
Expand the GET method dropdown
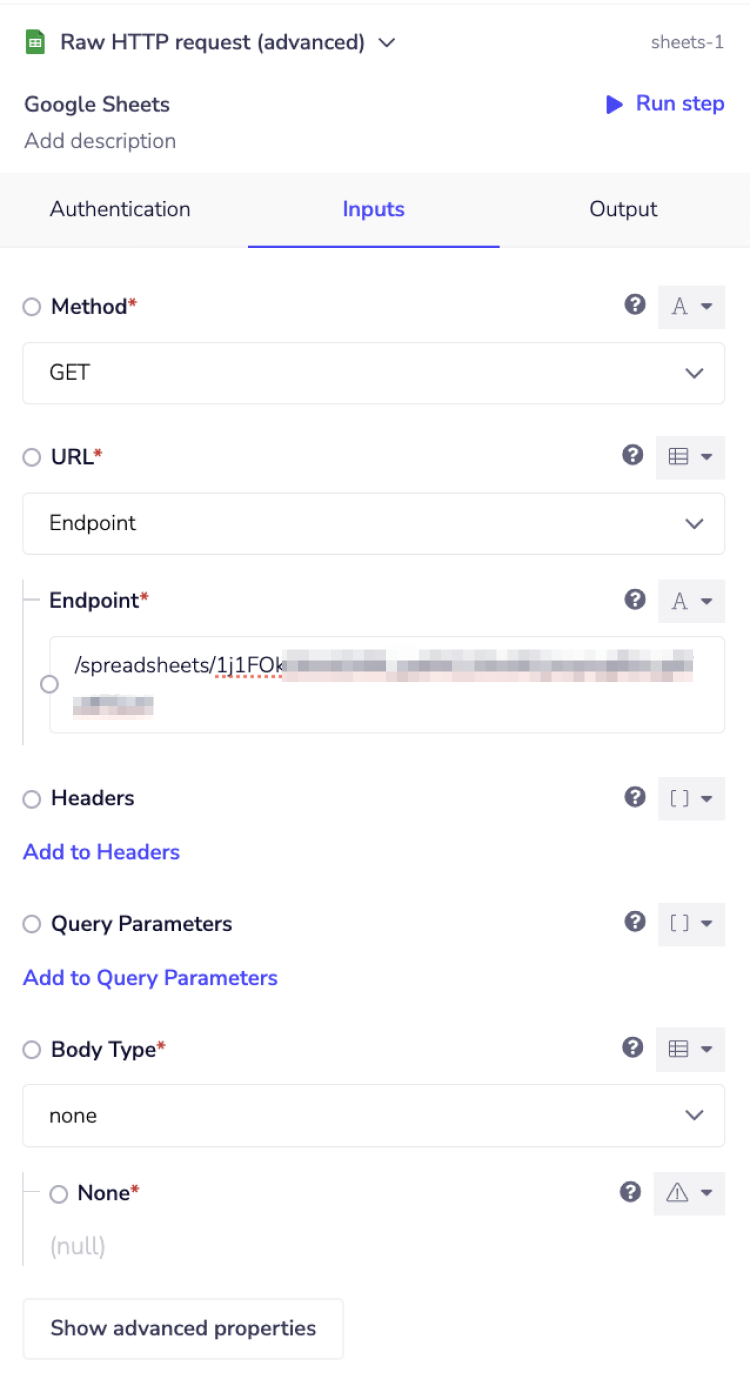point(373,373)
